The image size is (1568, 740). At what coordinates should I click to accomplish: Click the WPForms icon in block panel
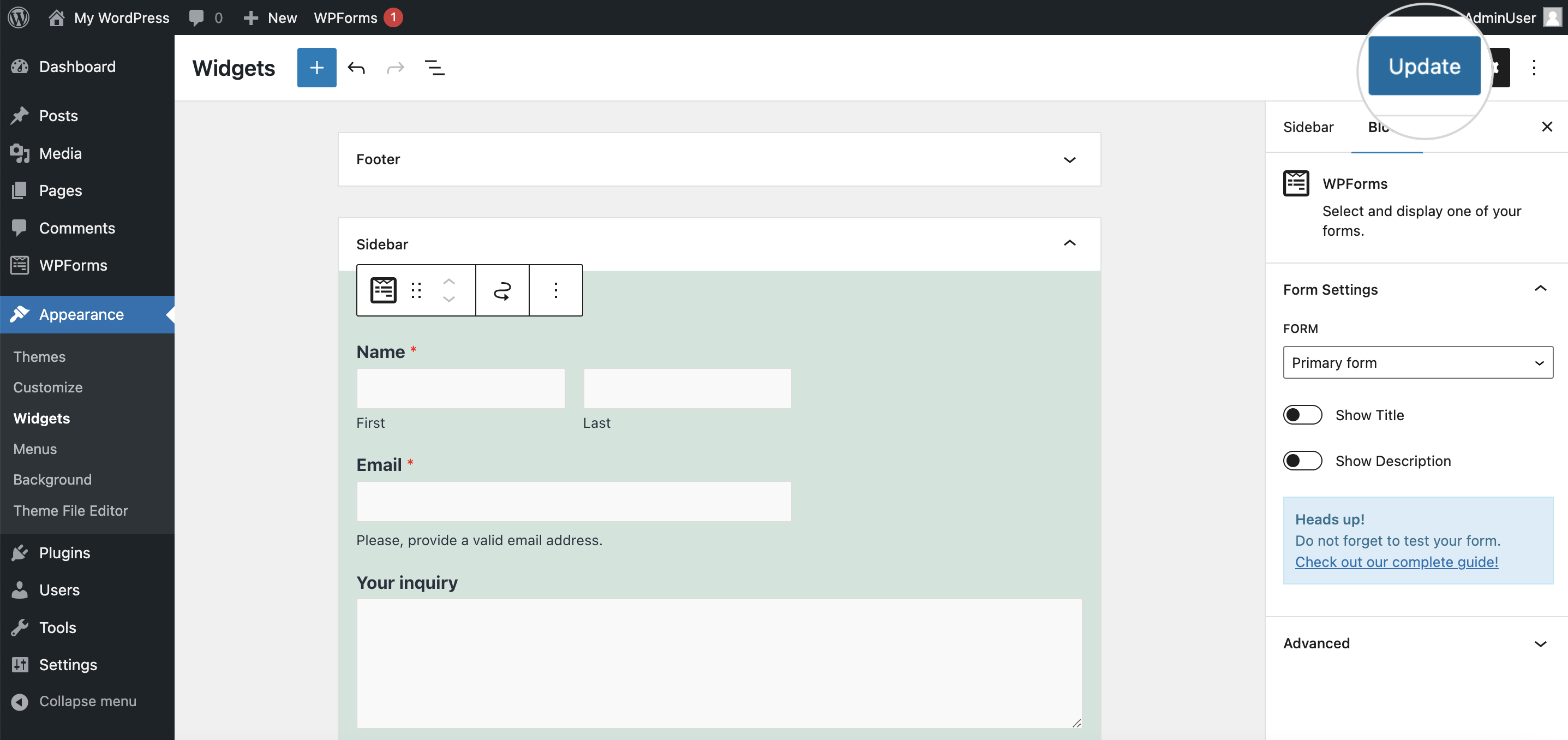[x=1296, y=183]
